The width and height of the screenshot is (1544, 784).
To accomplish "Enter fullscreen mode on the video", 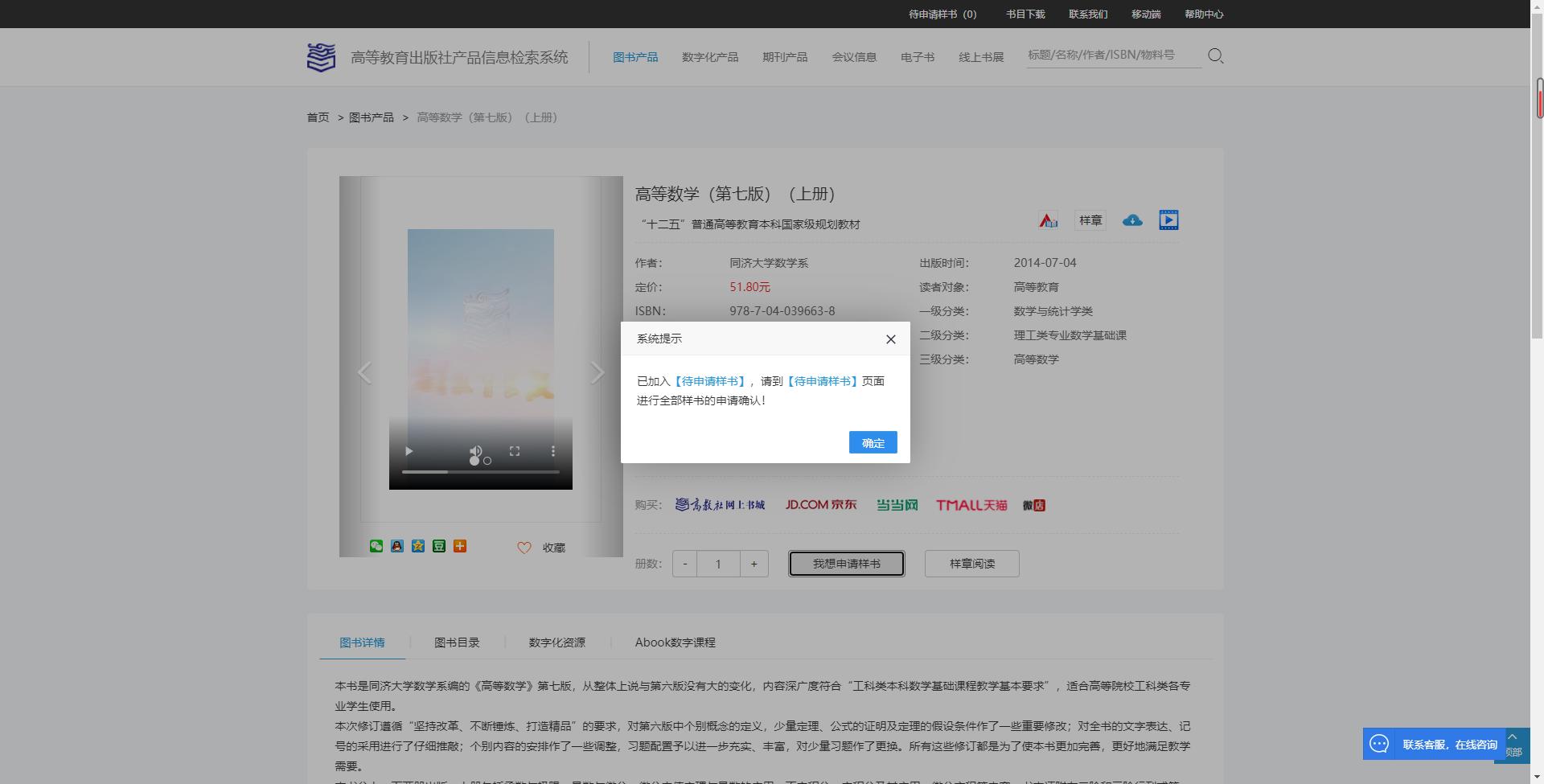I will [515, 452].
